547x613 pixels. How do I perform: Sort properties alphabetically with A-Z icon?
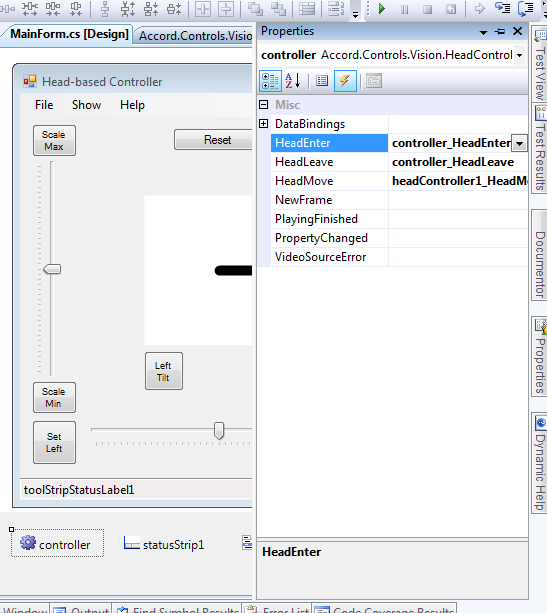tap(293, 81)
